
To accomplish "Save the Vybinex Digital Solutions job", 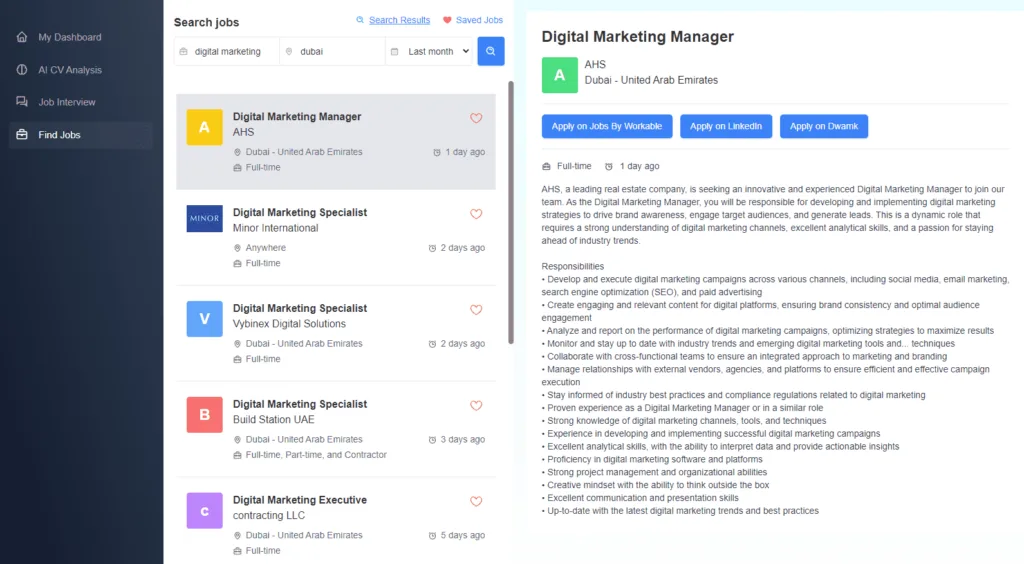I will (476, 310).
